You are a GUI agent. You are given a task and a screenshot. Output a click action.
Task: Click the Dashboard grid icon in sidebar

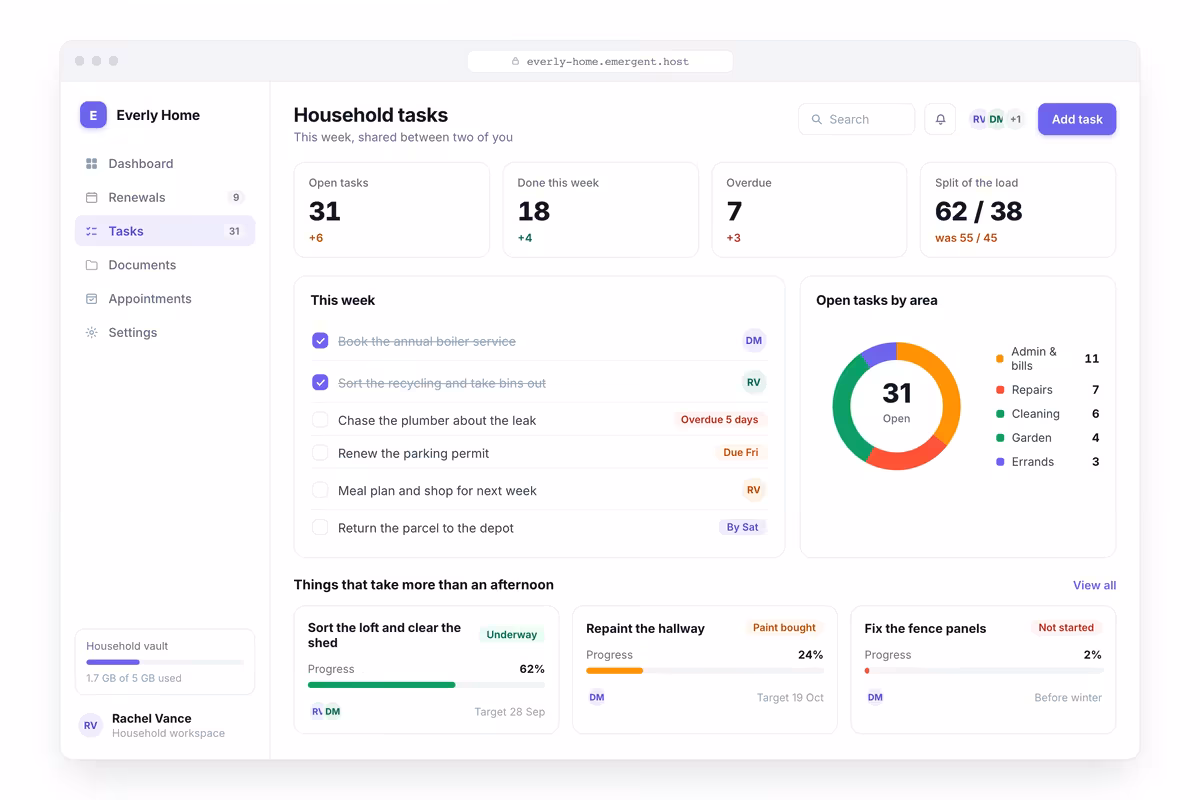[x=91, y=163]
